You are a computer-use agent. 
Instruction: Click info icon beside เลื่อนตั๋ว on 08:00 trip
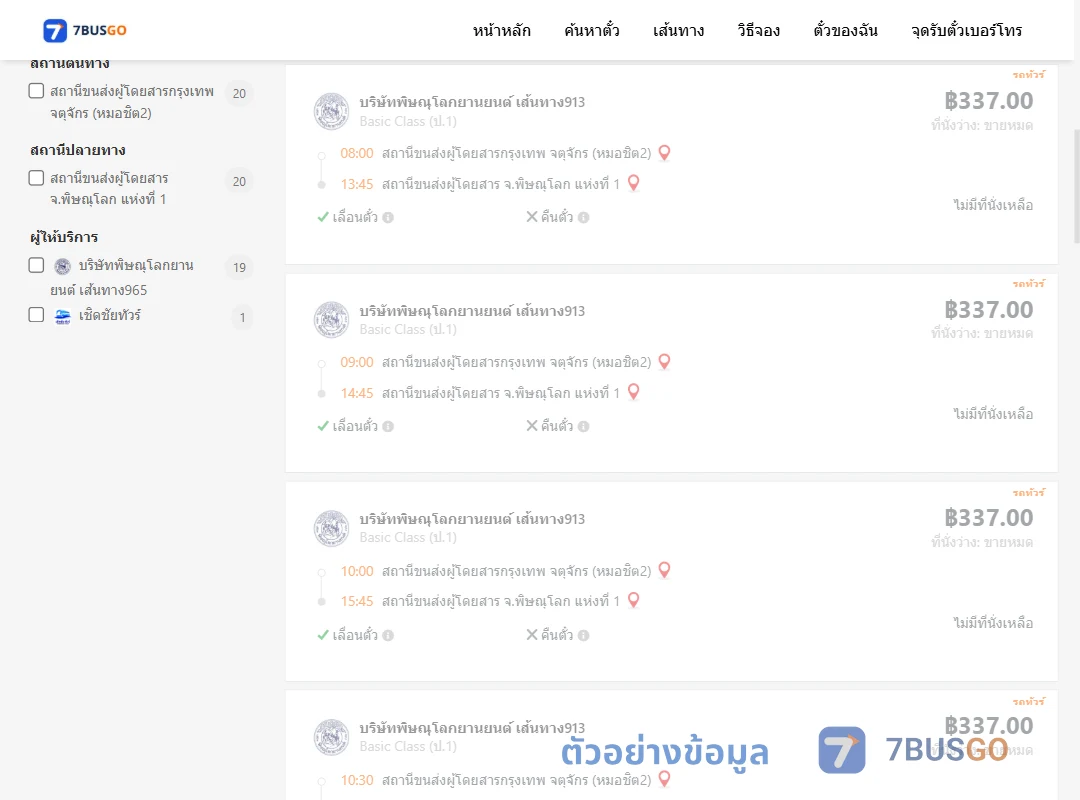388,218
